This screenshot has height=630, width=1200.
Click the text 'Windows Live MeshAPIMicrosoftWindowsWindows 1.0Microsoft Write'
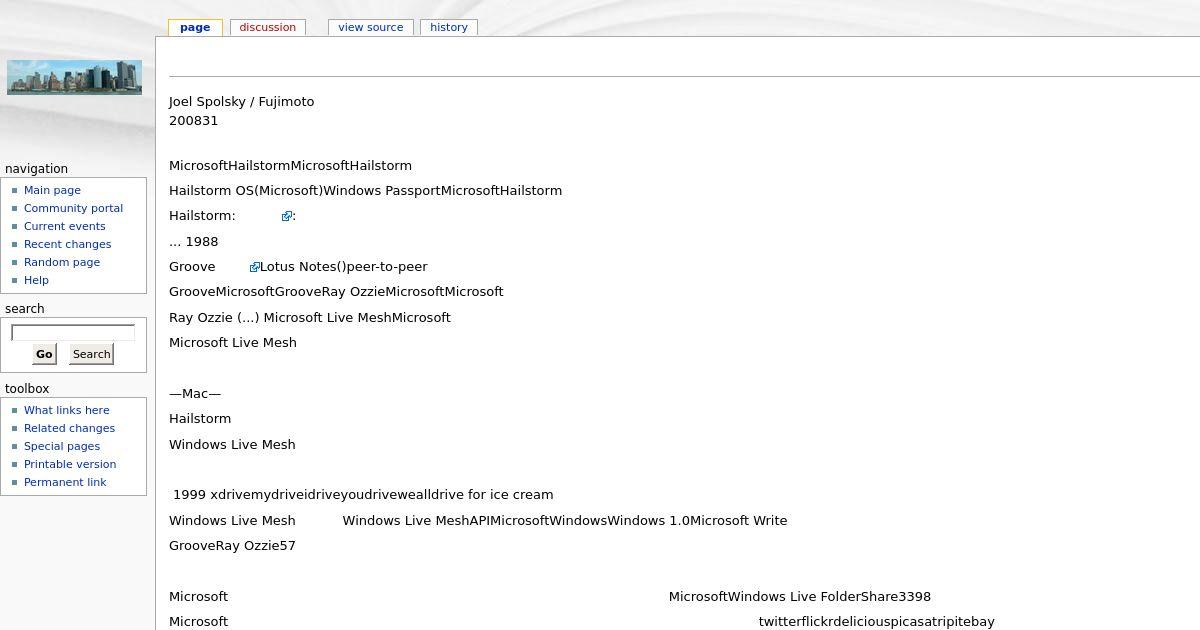(x=565, y=520)
